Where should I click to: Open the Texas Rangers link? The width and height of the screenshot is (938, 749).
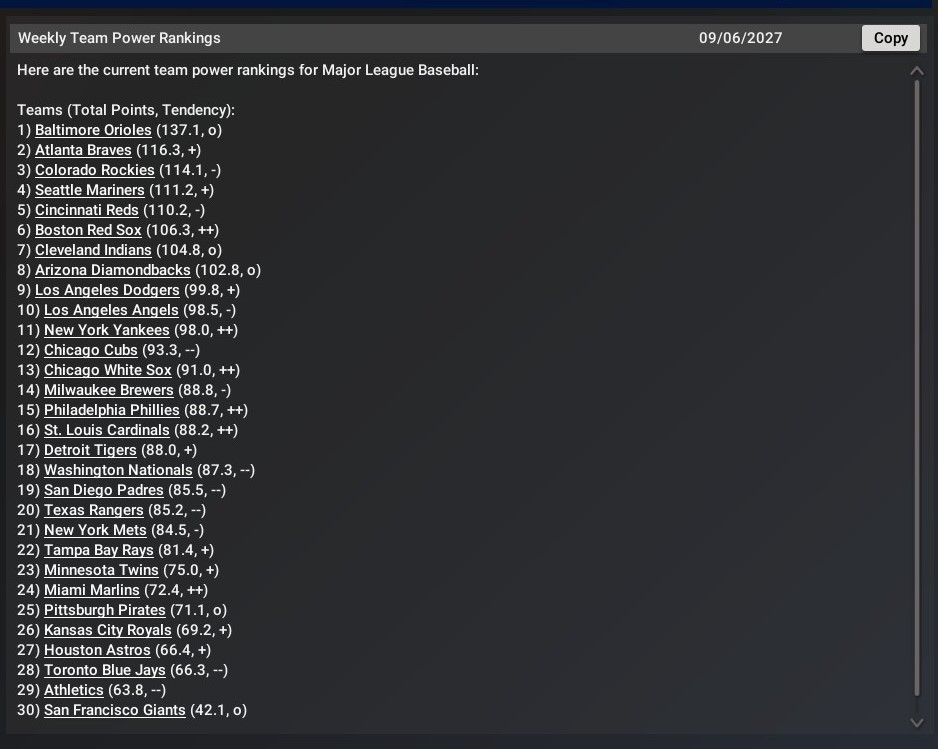click(94, 510)
